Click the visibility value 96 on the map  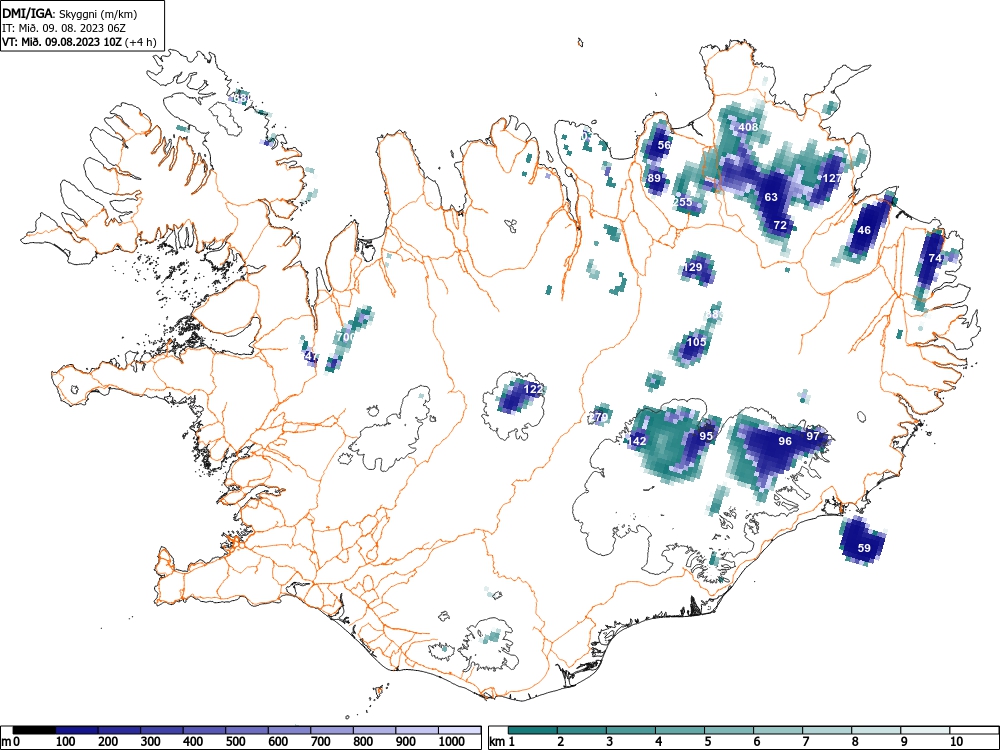[785, 441]
